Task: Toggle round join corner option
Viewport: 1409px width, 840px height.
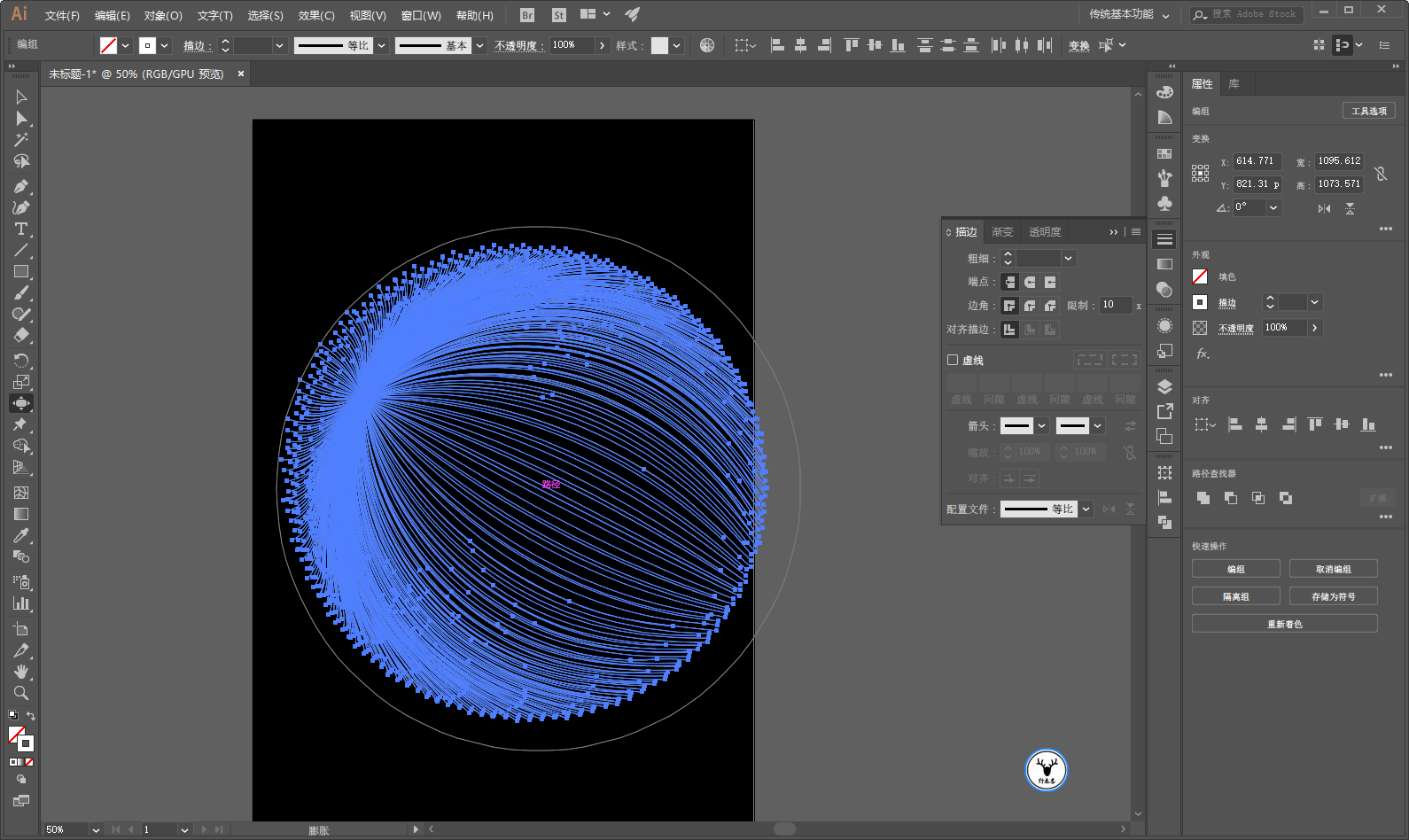Action: tap(1030, 306)
